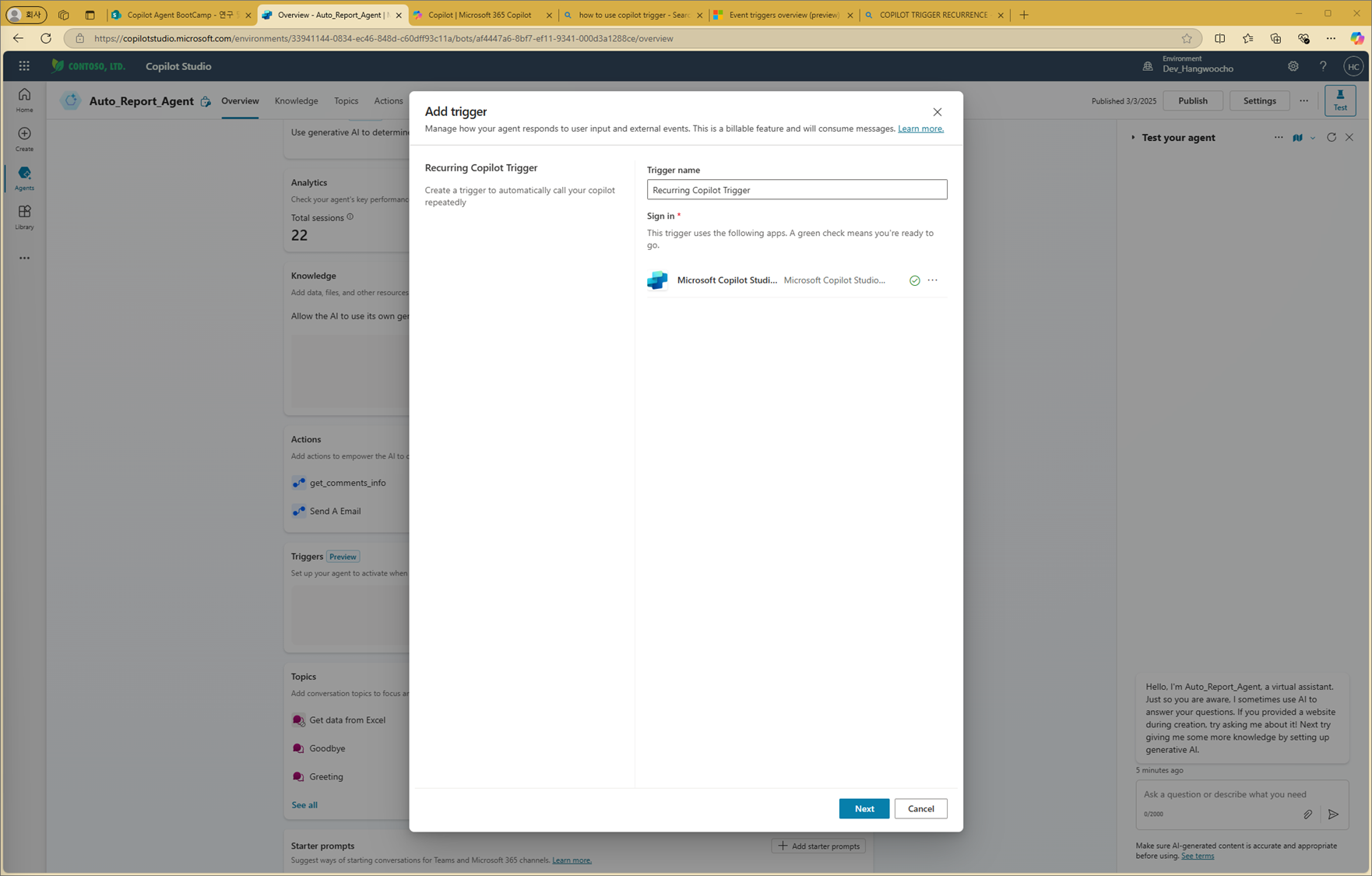1372x876 pixels.
Task: Close the Test your agent panel
Action: 1349,138
